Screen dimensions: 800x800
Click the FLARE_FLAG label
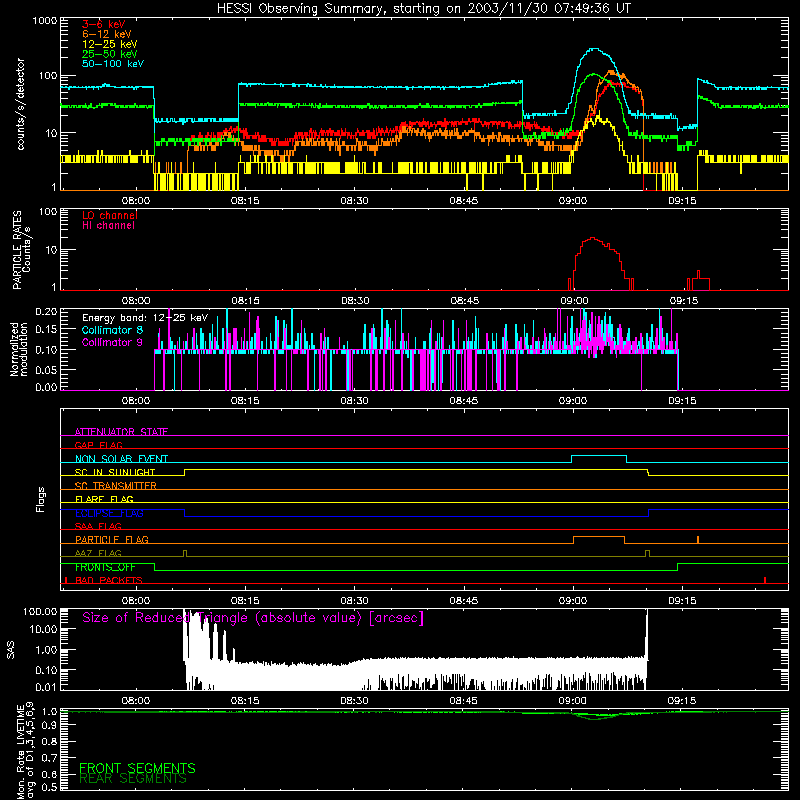(104, 499)
